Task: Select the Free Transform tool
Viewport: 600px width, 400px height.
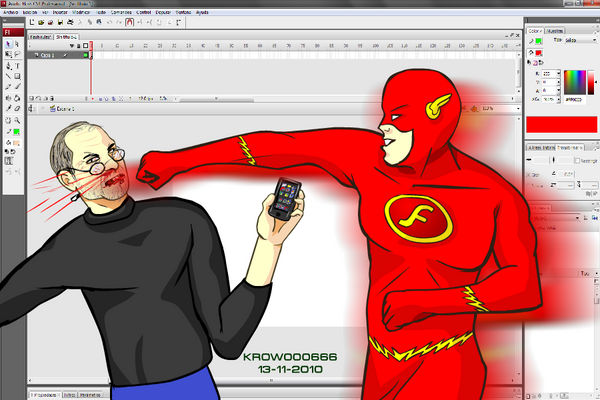Action: (x=8, y=55)
